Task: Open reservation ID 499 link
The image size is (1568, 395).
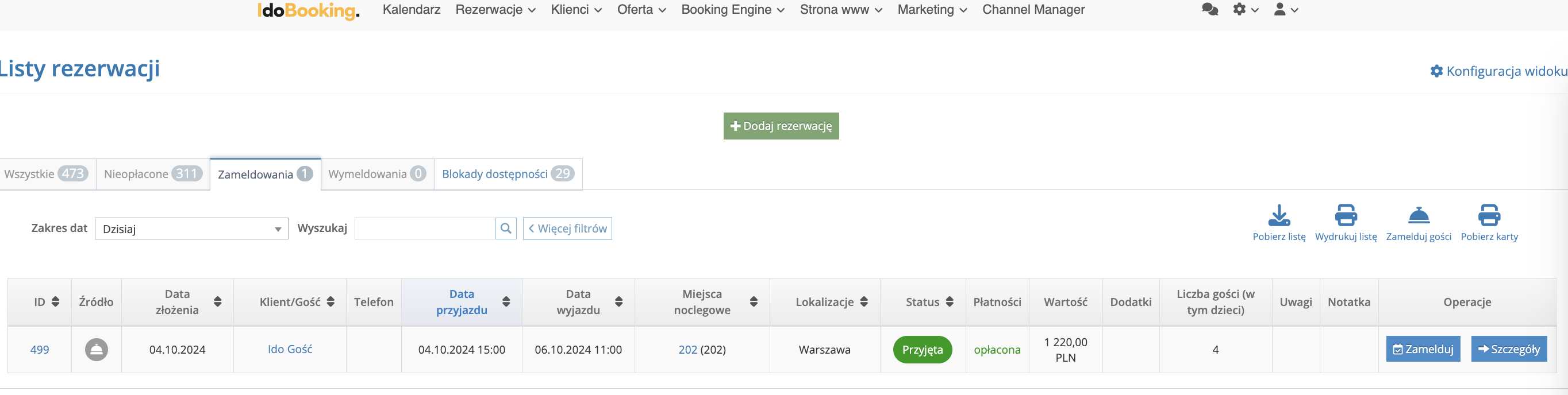Action: pyautogui.click(x=40, y=350)
